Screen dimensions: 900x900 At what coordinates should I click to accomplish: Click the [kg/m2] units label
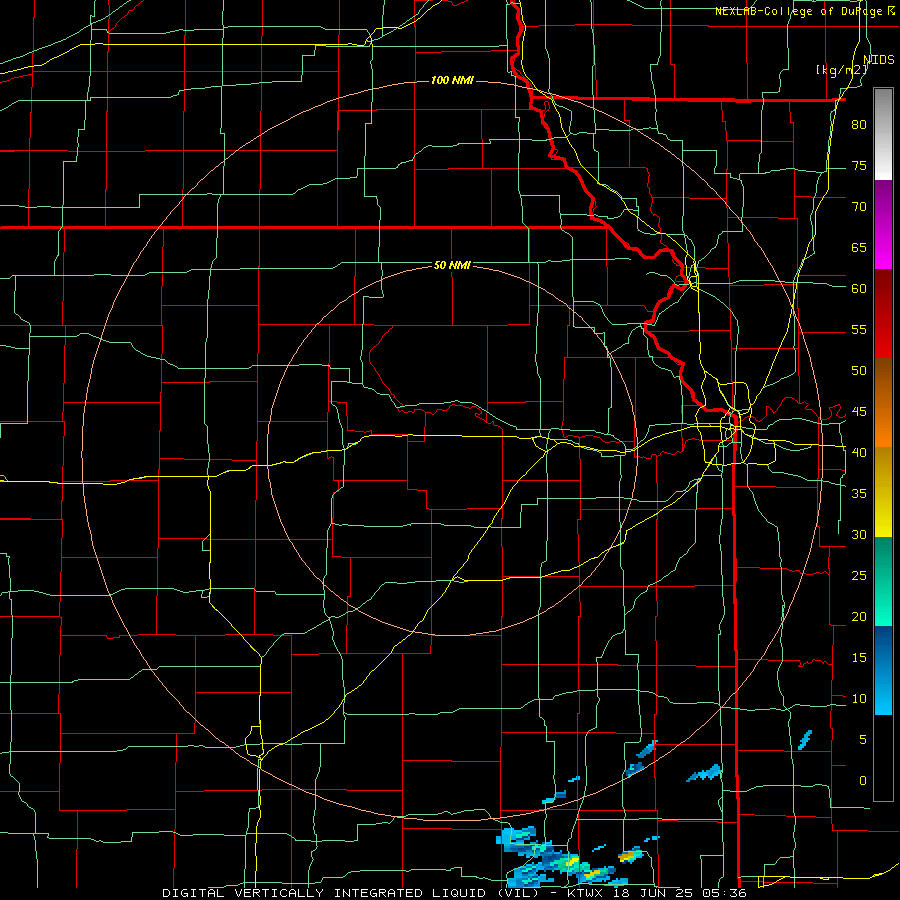coord(841,70)
